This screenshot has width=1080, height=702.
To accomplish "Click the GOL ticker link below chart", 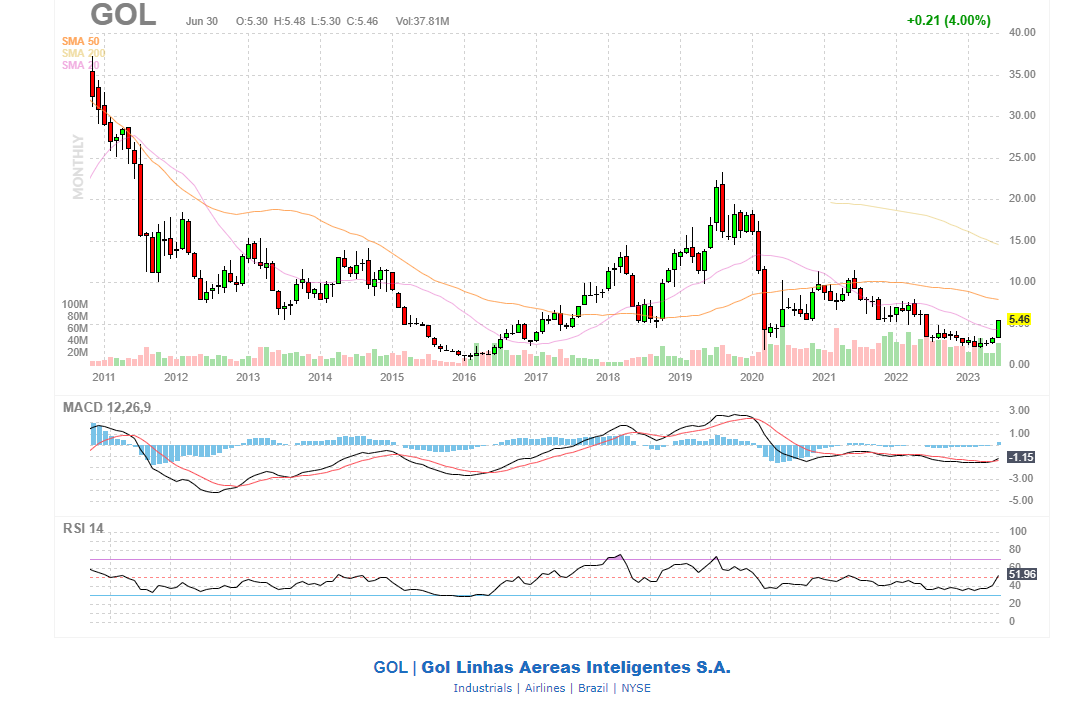I will point(390,667).
